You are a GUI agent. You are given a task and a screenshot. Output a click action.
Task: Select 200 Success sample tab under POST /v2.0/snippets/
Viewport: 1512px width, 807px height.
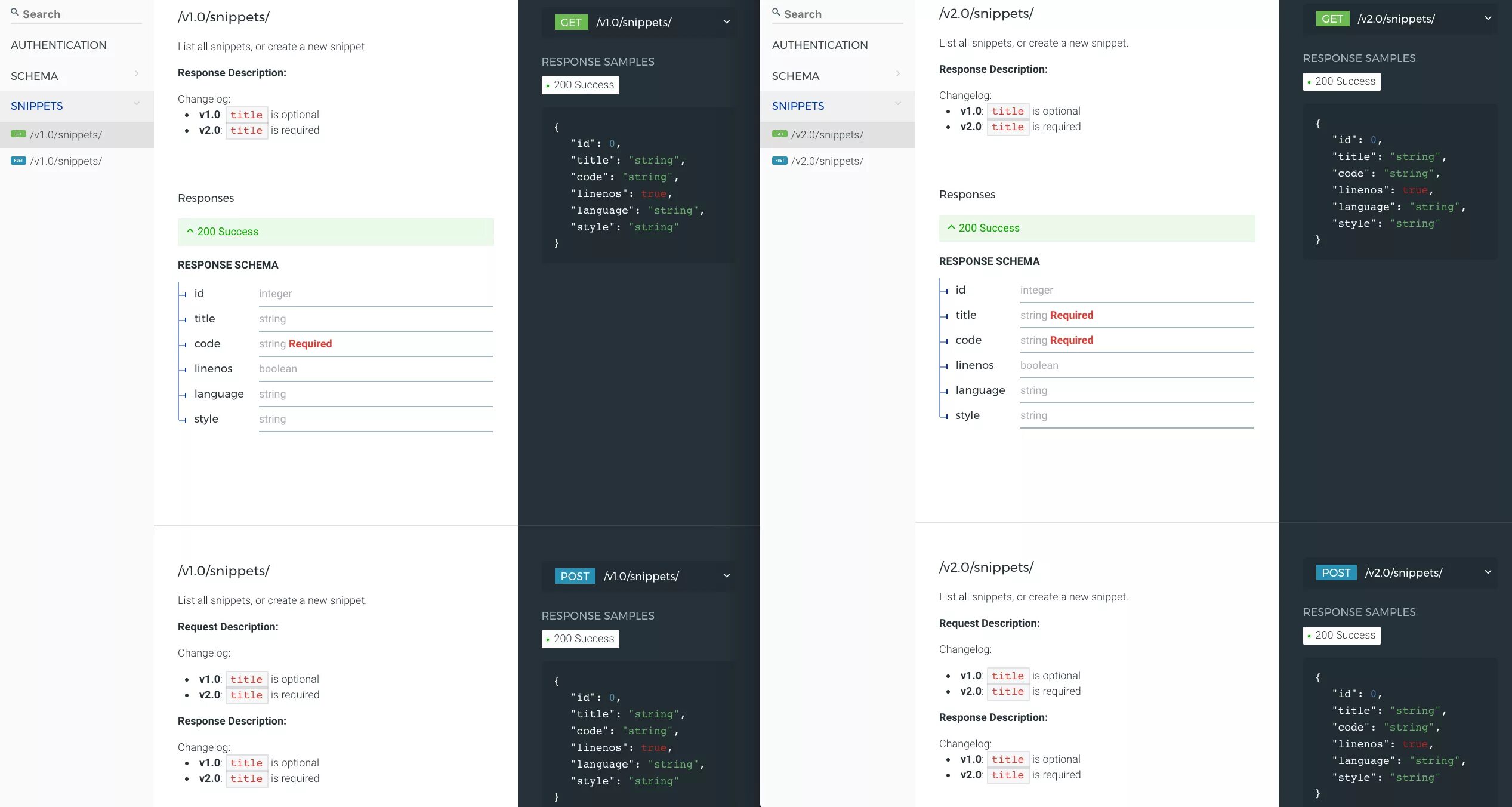click(1341, 636)
